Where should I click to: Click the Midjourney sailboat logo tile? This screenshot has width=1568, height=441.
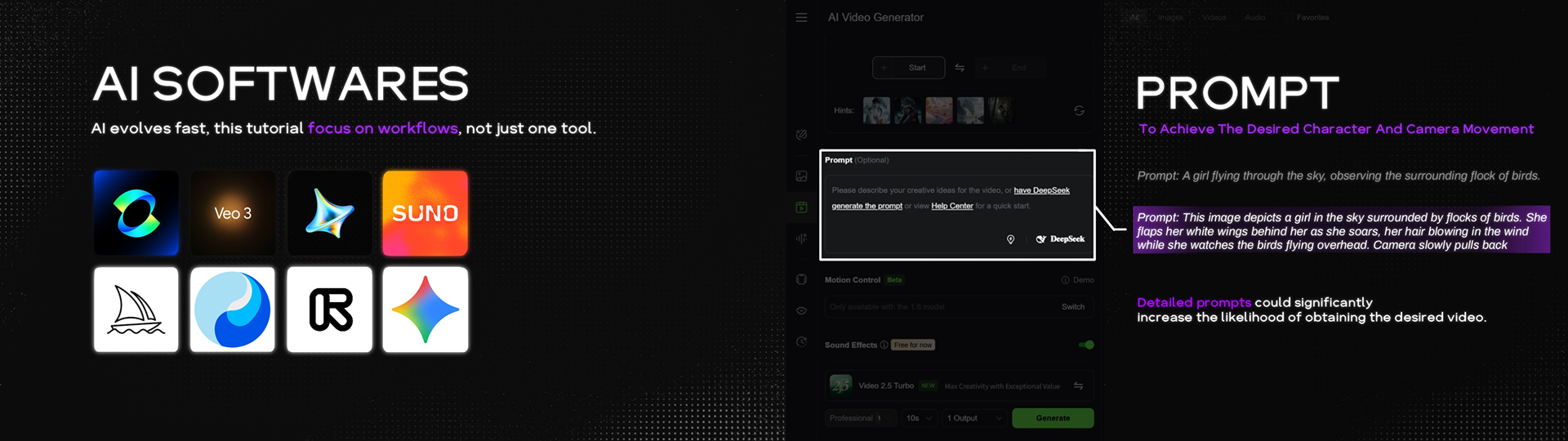(136, 310)
